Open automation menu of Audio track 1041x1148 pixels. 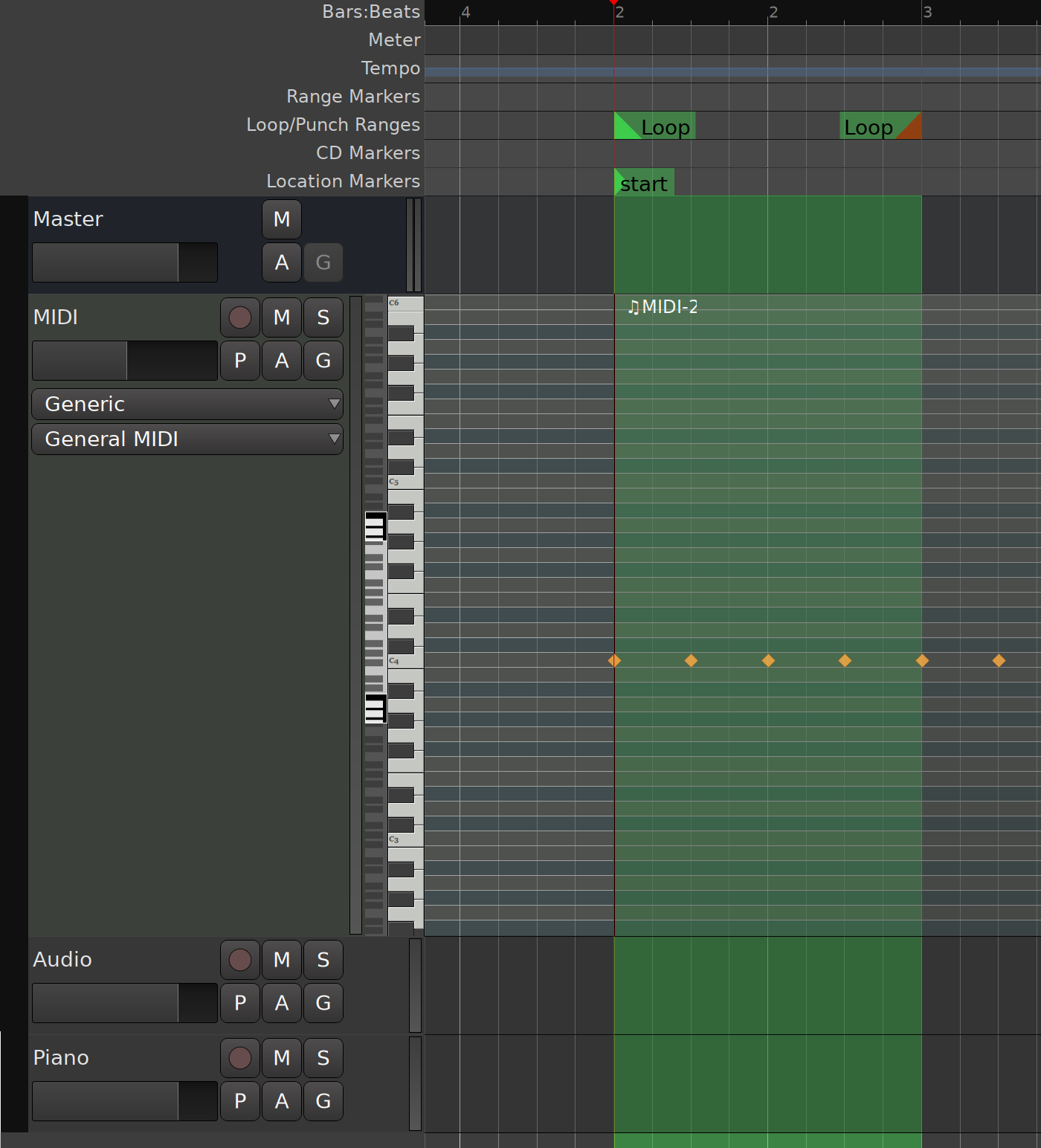point(282,1003)
